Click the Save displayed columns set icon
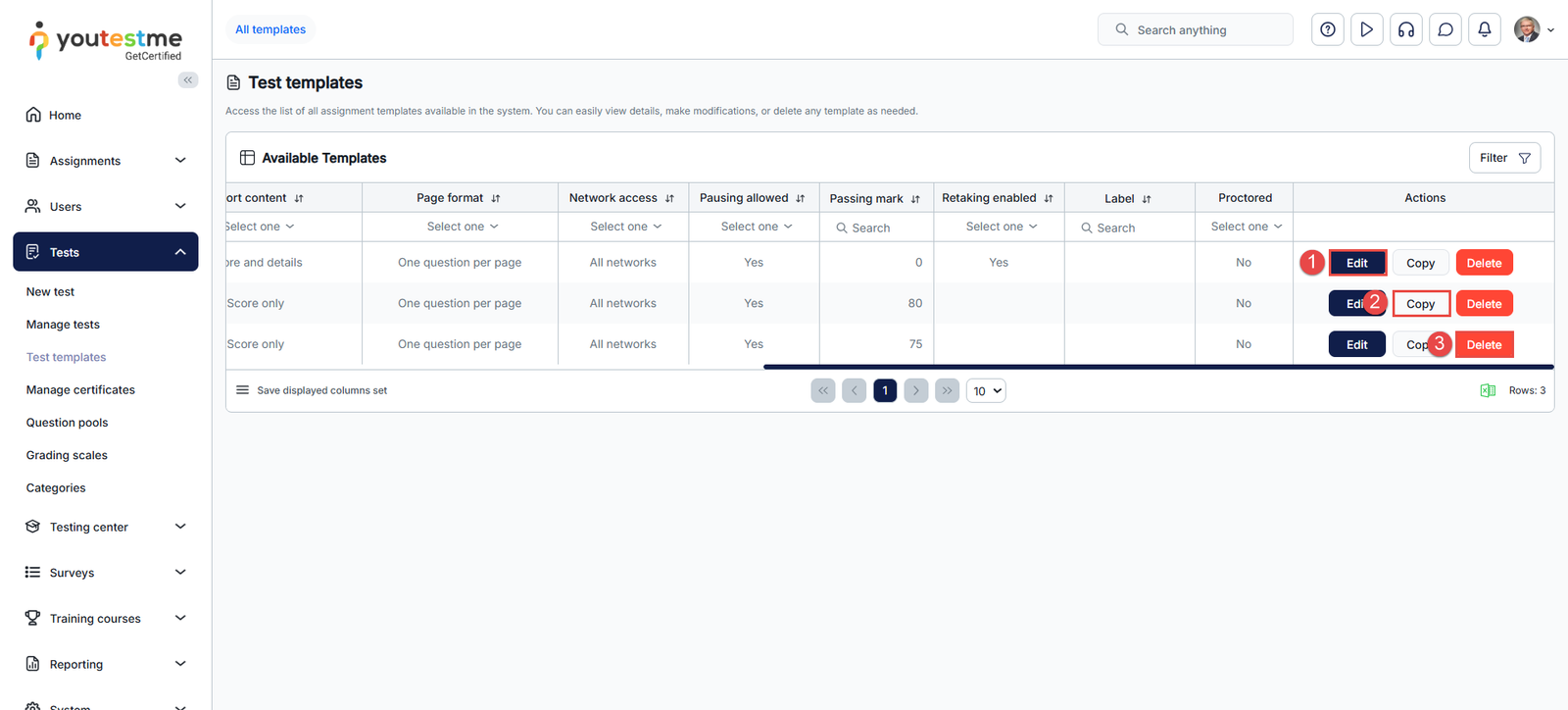The width and height of the screenshot is (1568, 710). pos(242,390)
